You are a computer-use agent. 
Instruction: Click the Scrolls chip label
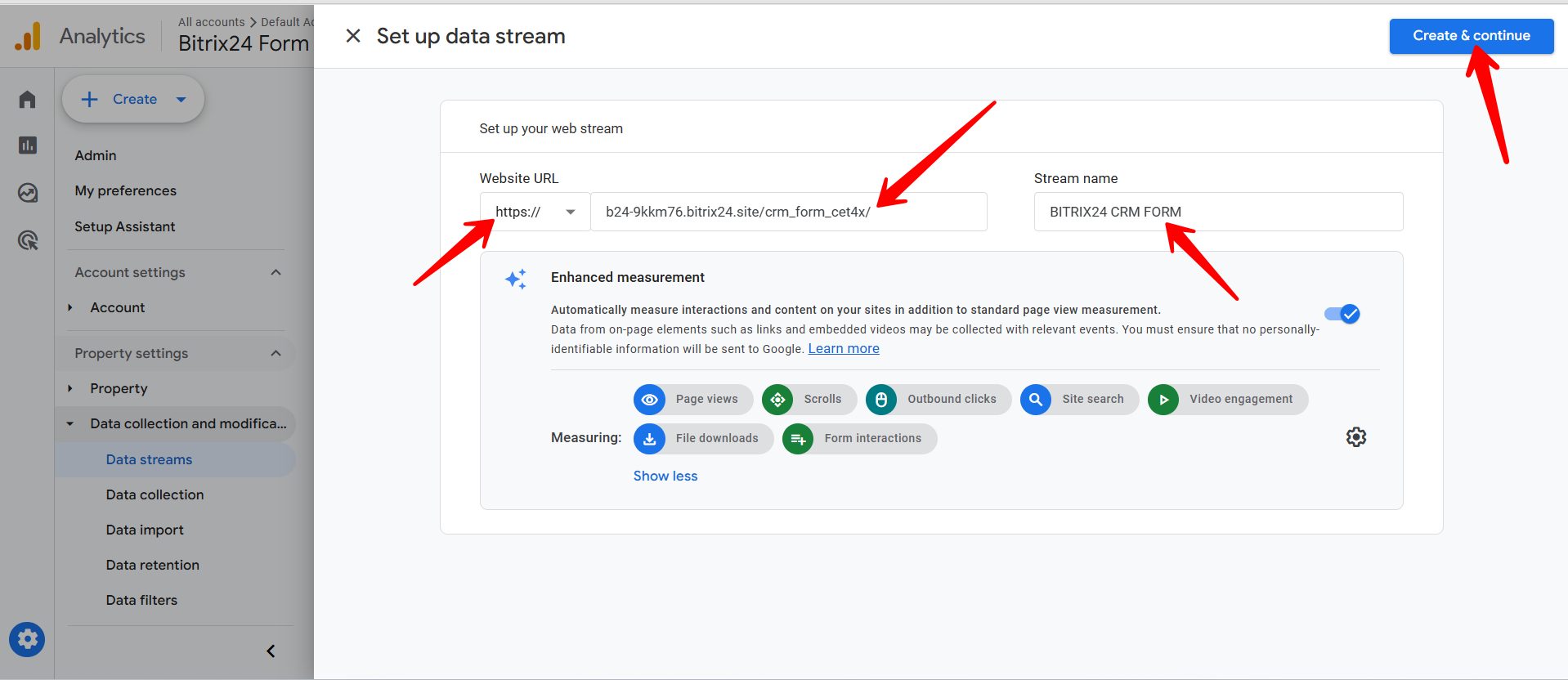point(822,400)
